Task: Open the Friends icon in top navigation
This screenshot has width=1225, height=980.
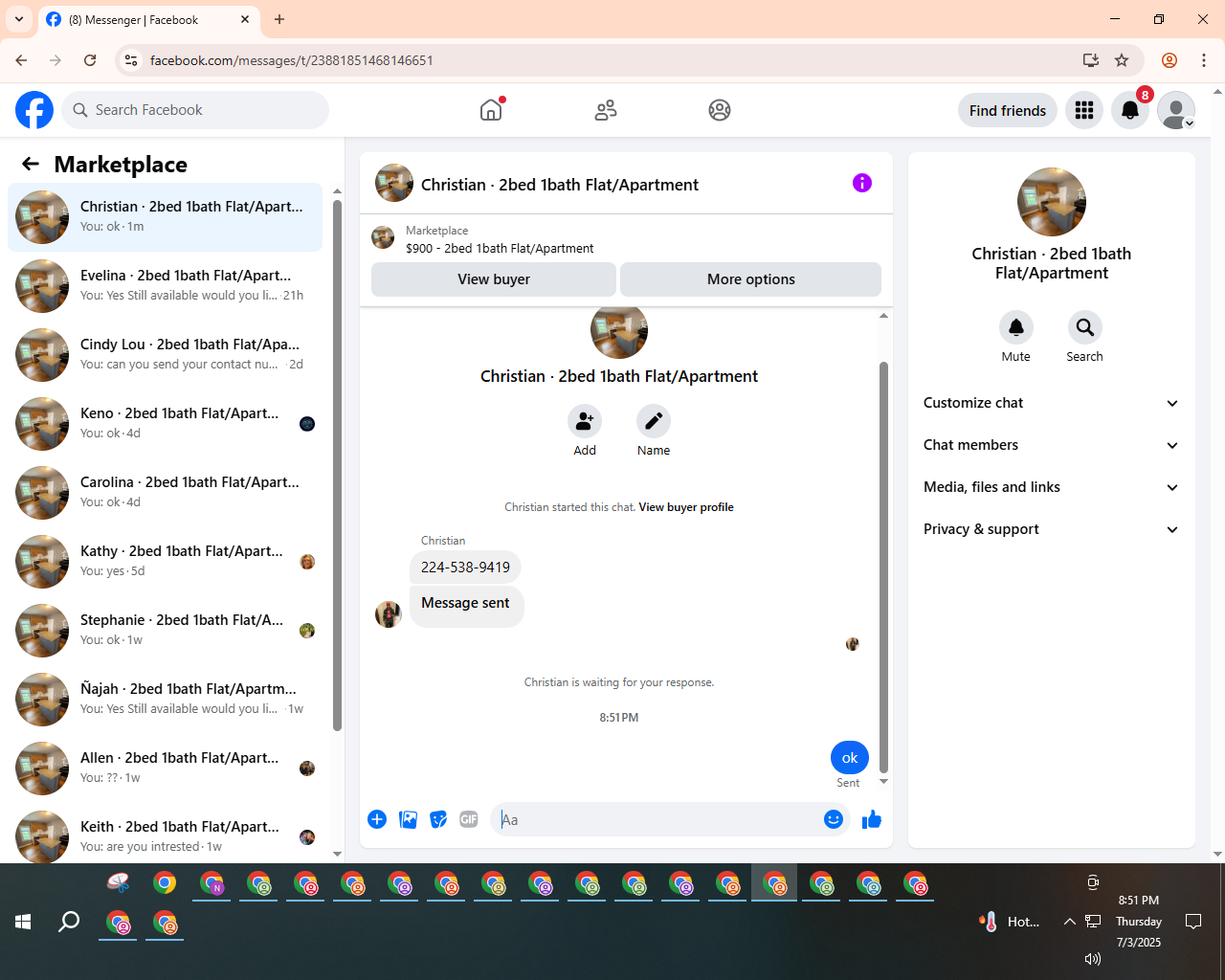Action: click(606, 110)
